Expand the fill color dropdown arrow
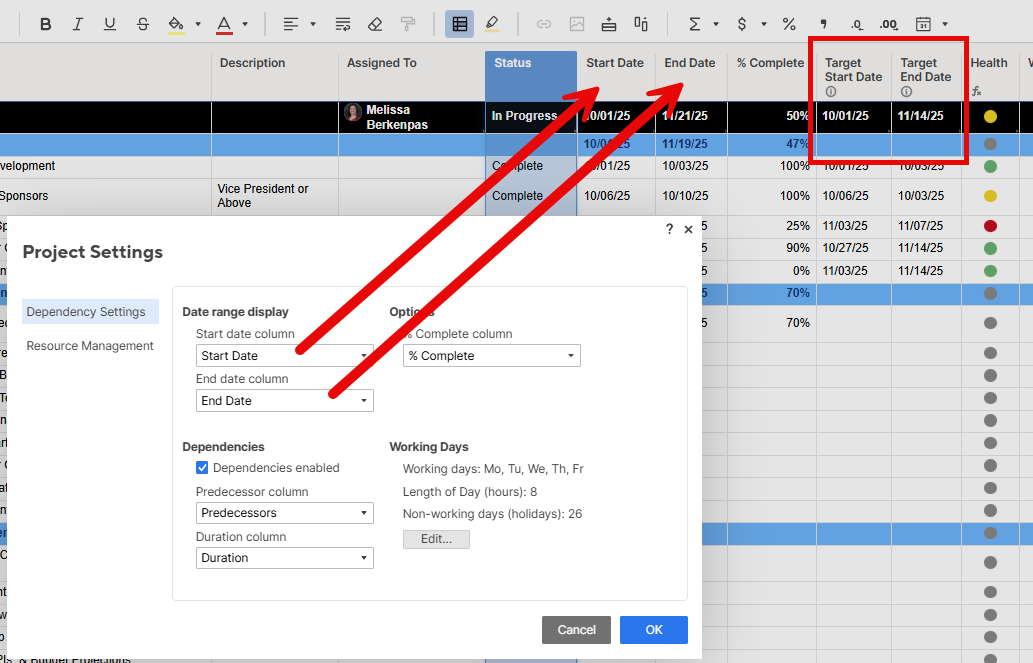 (198, 24)
